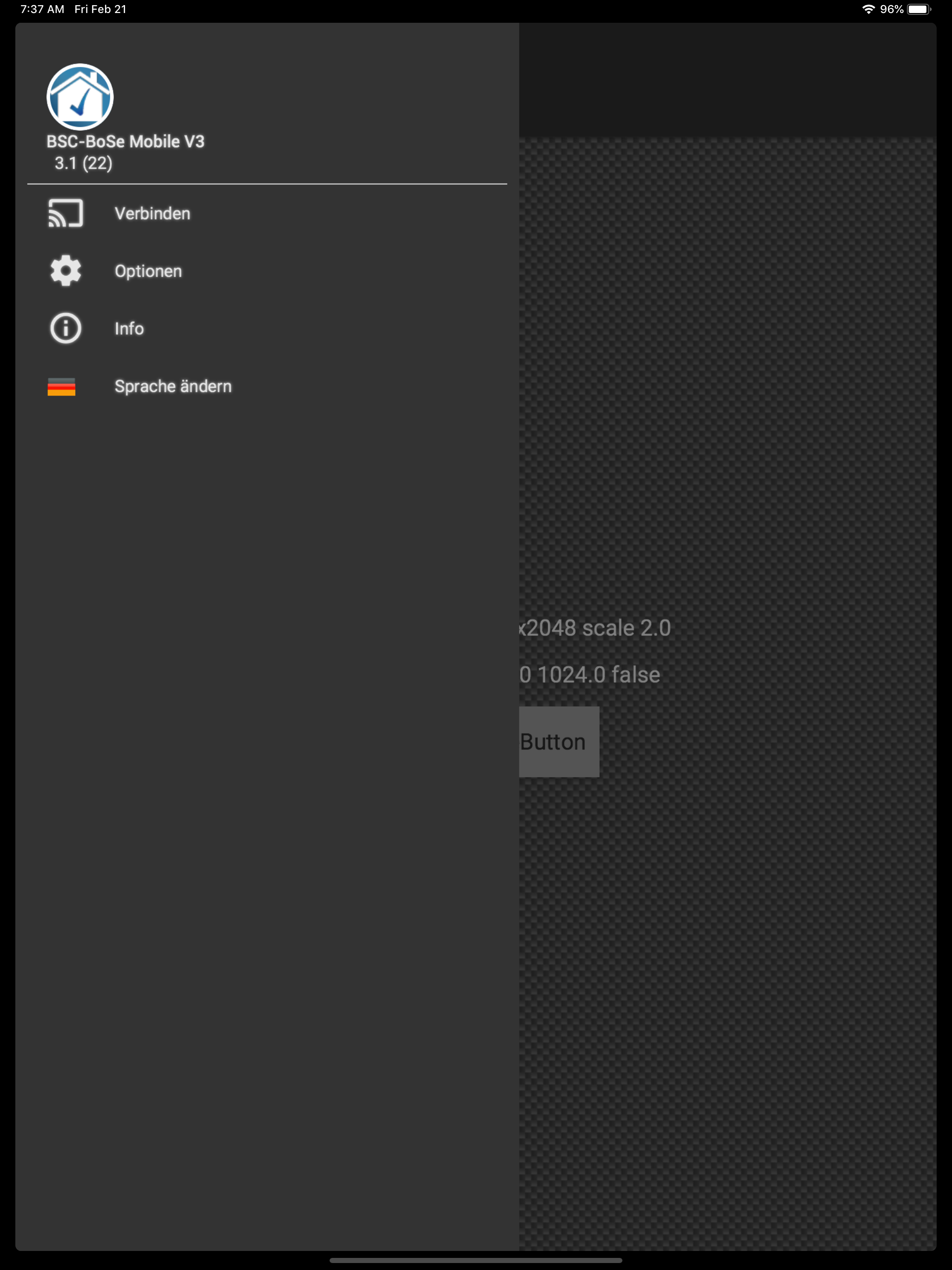The height and width of the screenshot is (1270, 952).
Task: Click the gear icon beside Optionen
Action: point(66,271)
